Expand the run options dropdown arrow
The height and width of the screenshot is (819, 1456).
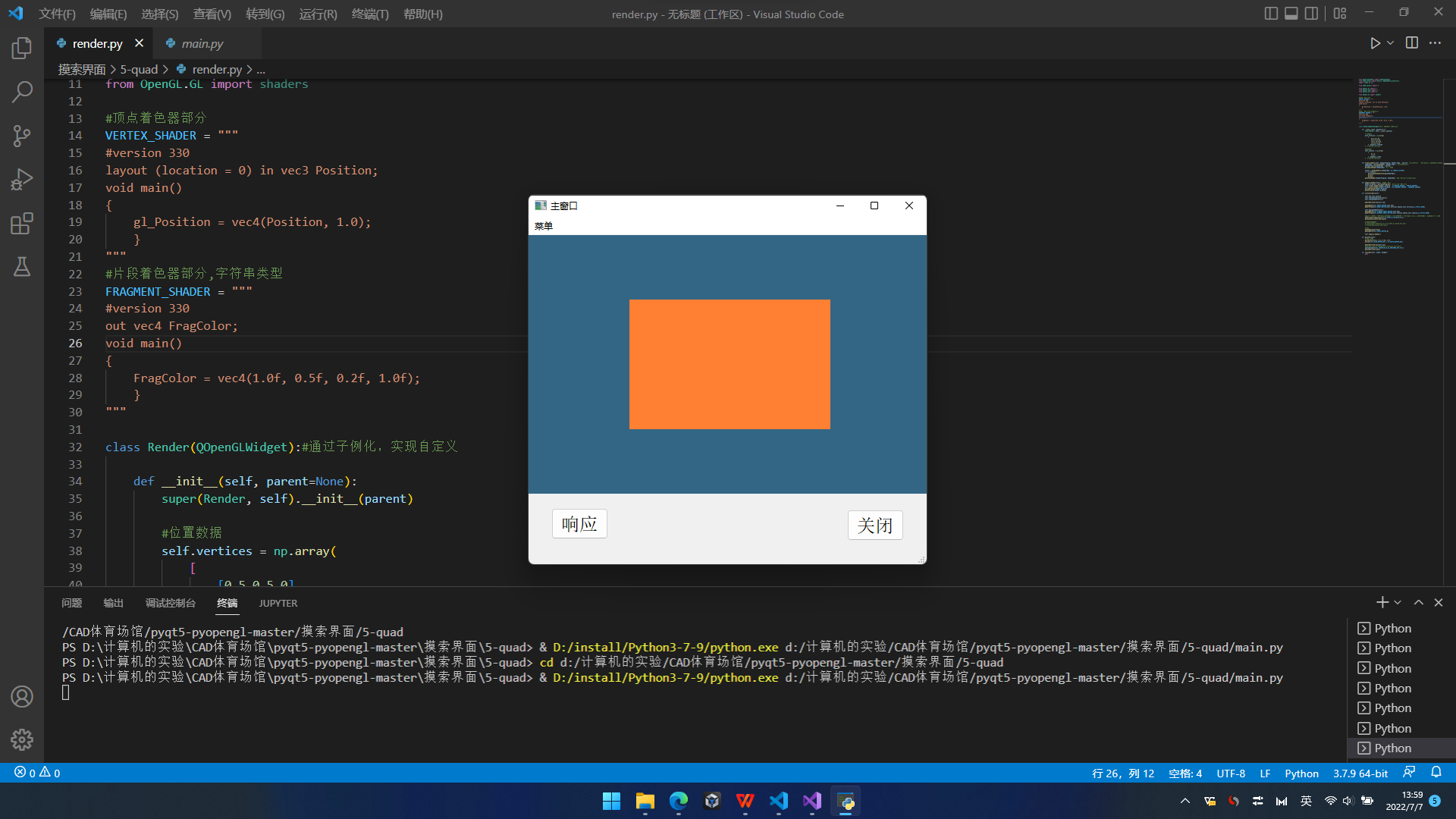[1391, 43]
